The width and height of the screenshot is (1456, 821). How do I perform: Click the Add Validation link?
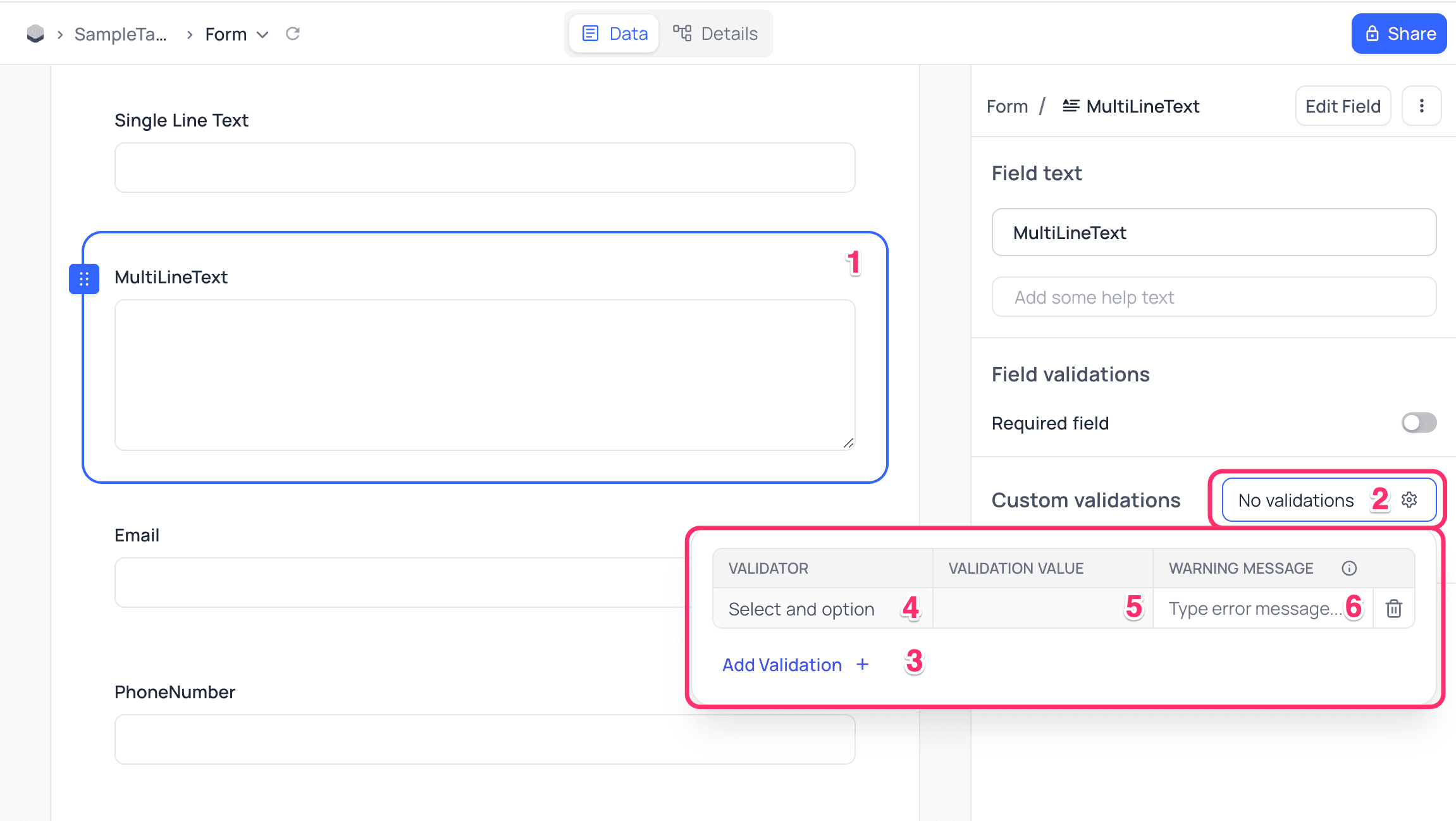(782, 664)
